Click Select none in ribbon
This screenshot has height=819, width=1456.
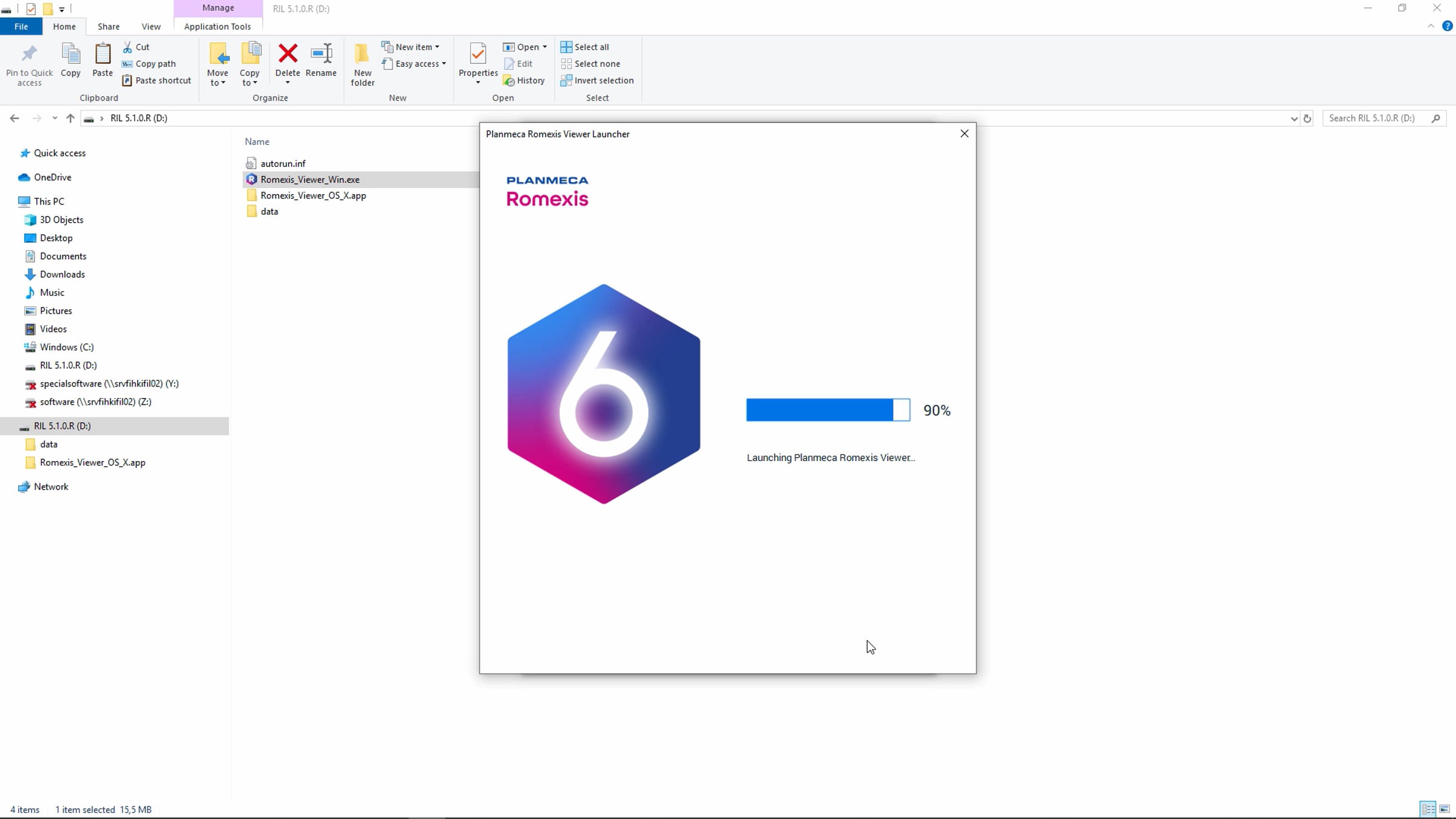[590, 64]
